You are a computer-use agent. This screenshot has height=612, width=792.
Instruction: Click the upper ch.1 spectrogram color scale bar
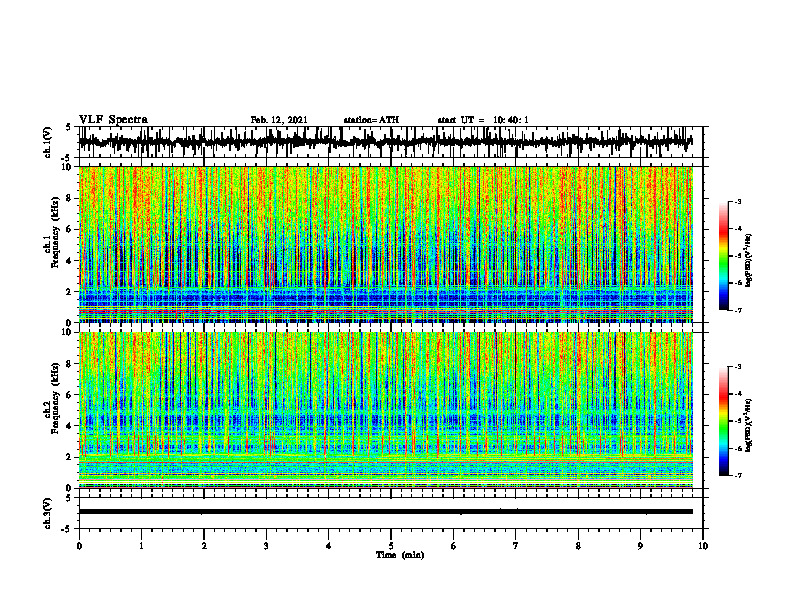(724, 256)
